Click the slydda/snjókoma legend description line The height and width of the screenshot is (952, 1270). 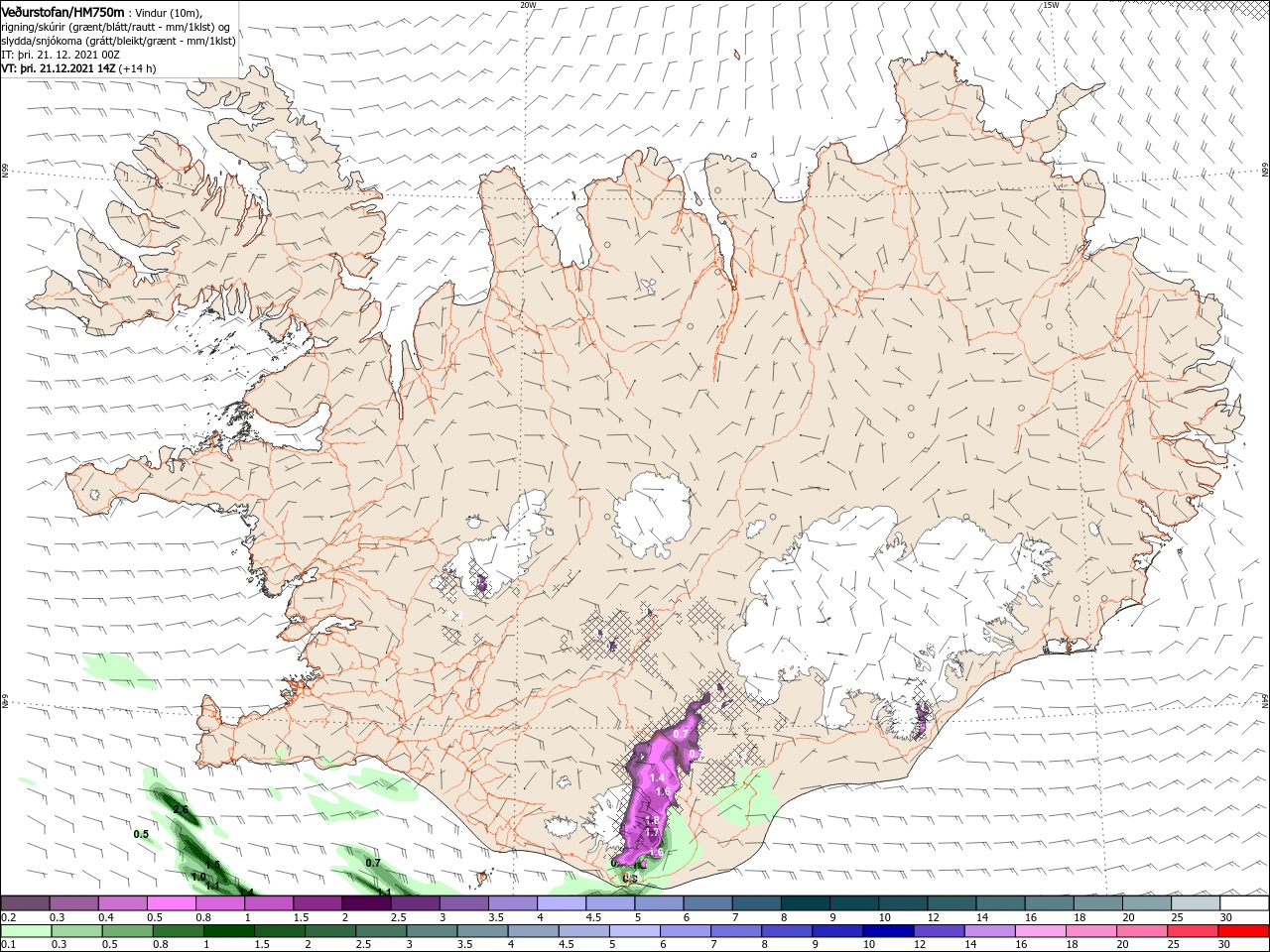tap(118, 41)
